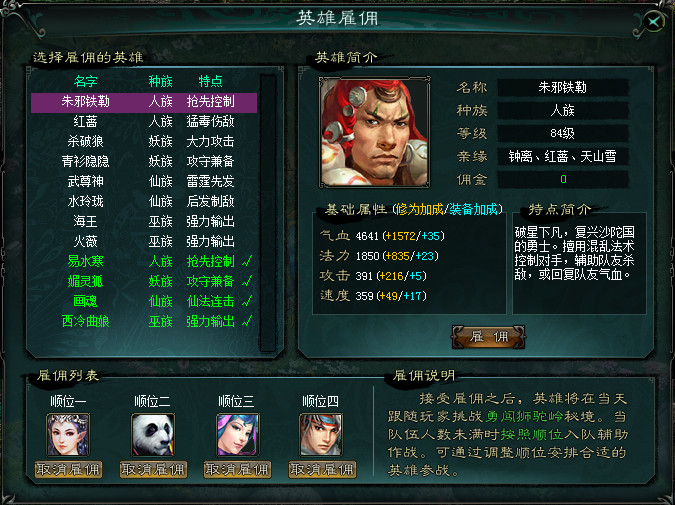Click the 种族 column header
This screenshot has width=675, height=505.
tap(161, 81)
